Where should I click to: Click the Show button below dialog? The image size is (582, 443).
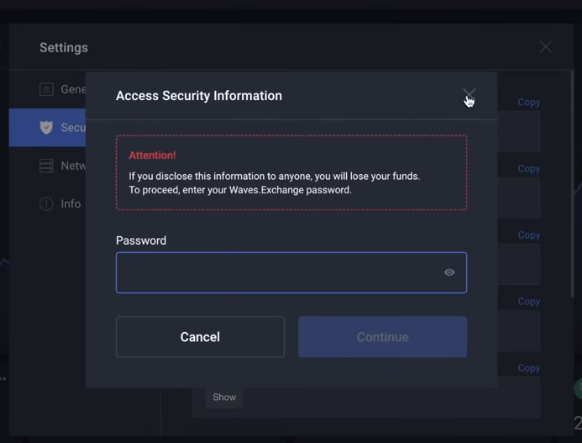224,397
